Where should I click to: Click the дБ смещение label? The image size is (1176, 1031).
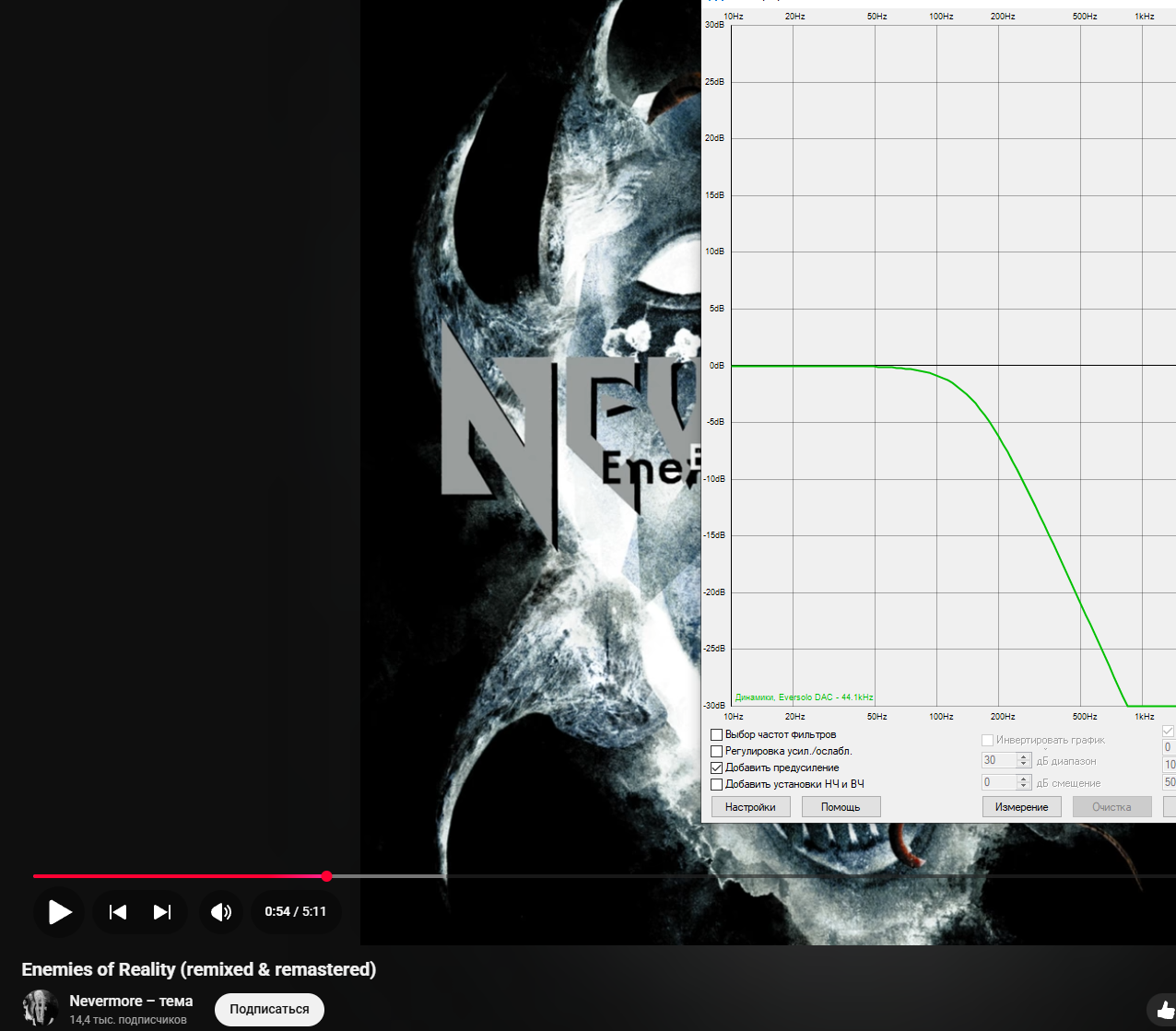[x=1068, y=783]
